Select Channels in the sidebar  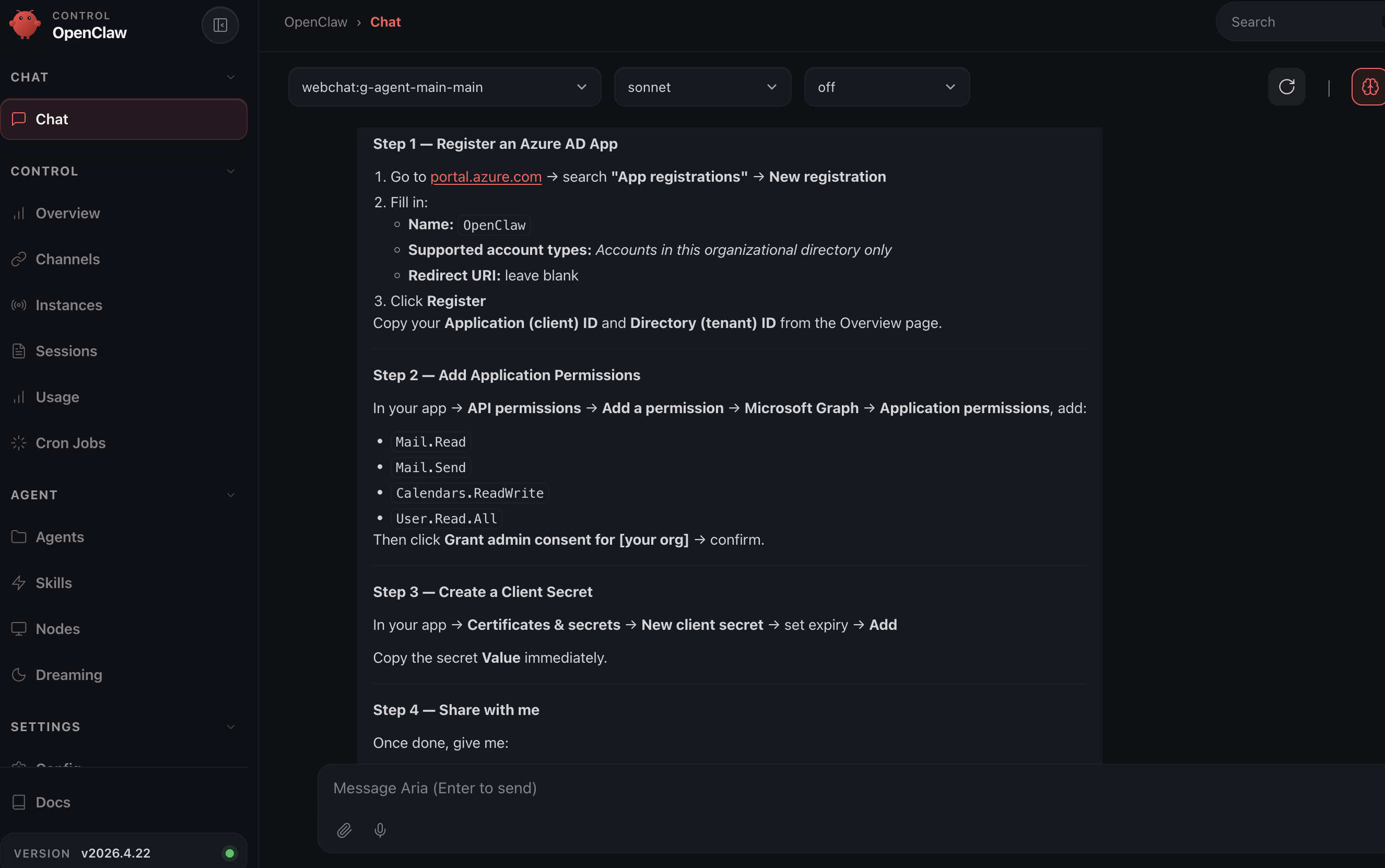tap(68, 260)
